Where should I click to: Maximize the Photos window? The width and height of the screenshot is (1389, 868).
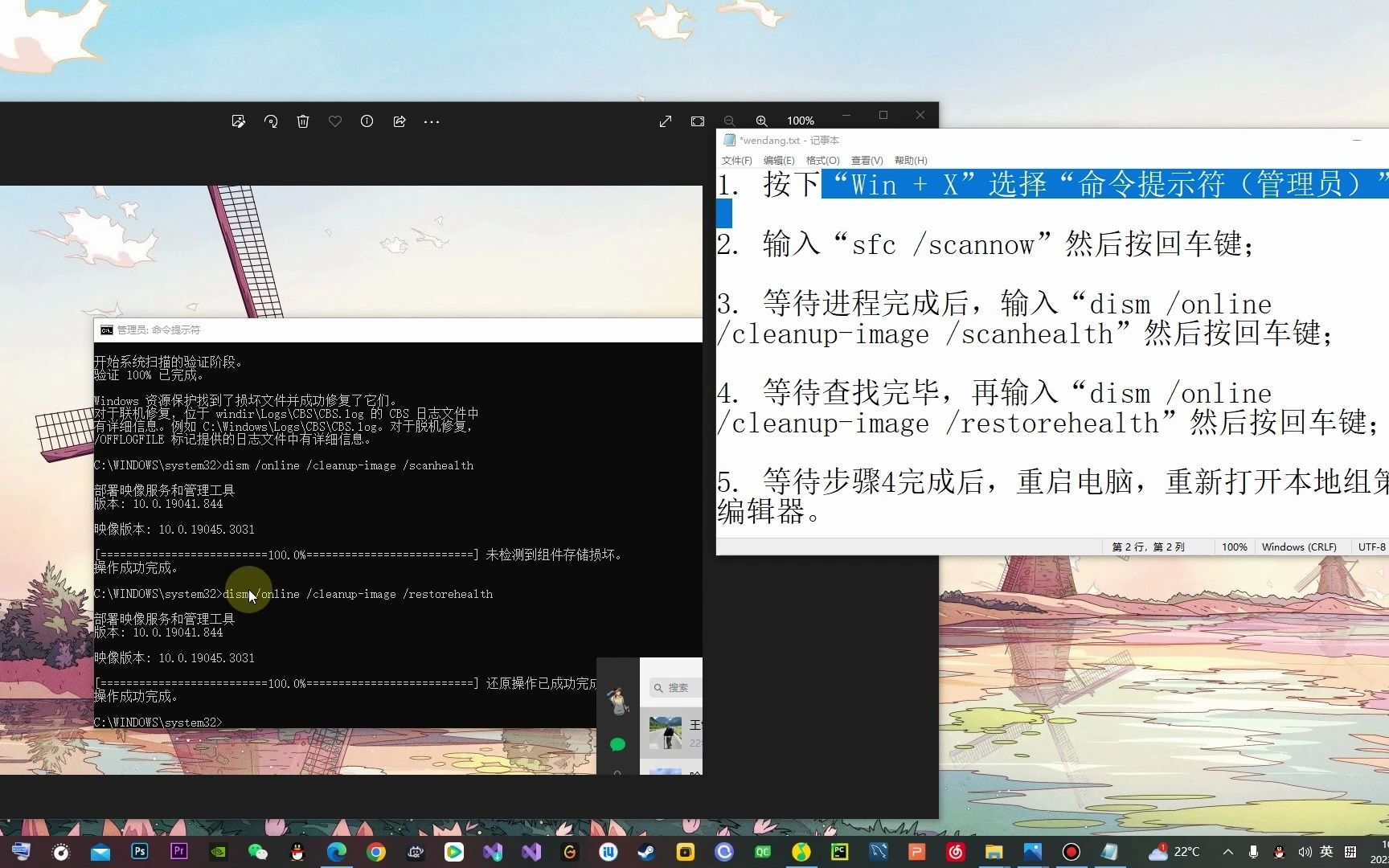(883, 115)
